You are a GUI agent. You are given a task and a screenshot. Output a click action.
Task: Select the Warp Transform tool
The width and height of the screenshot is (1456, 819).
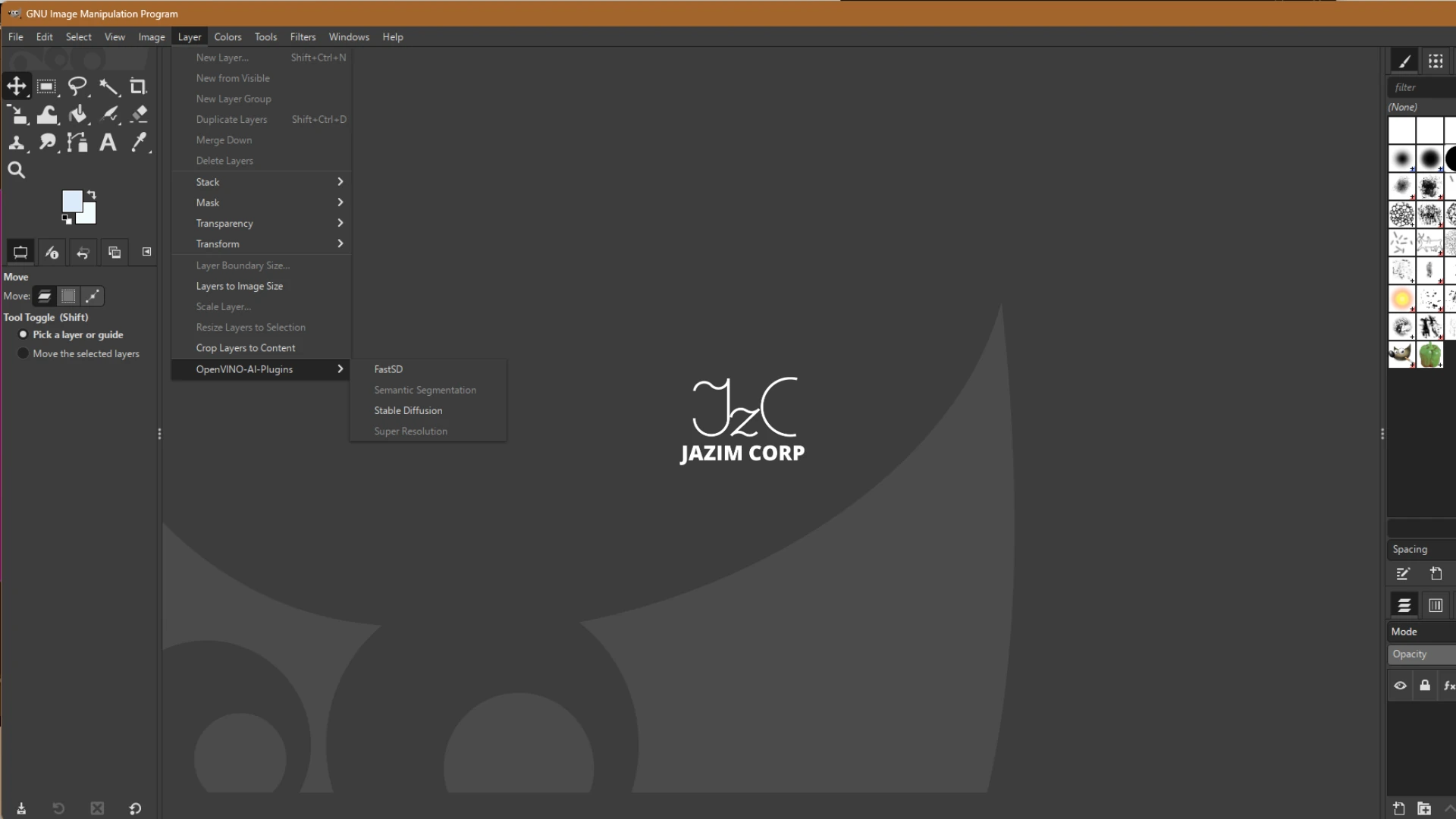tap(47, 115)
